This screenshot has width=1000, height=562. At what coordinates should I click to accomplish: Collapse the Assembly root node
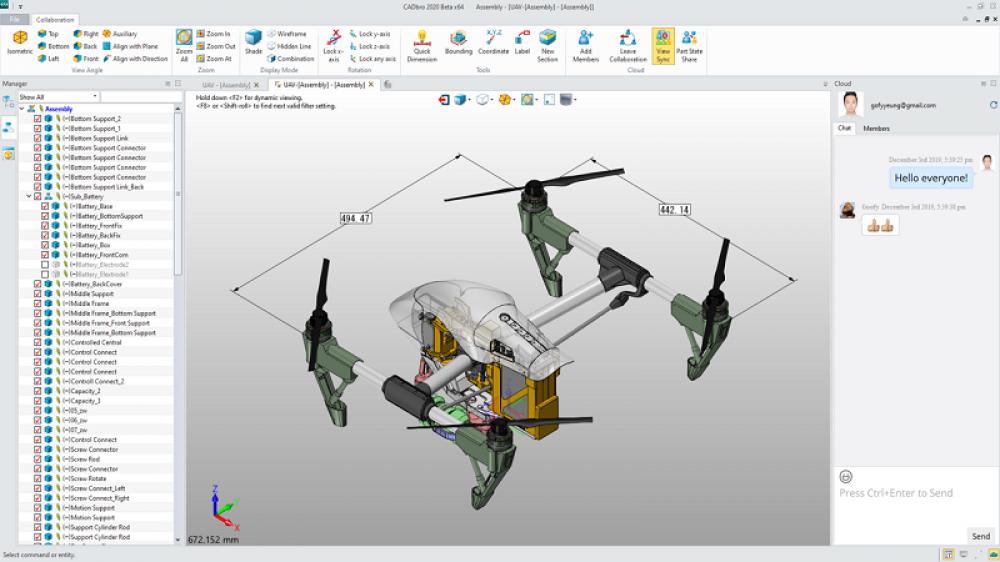coord(21,109)
